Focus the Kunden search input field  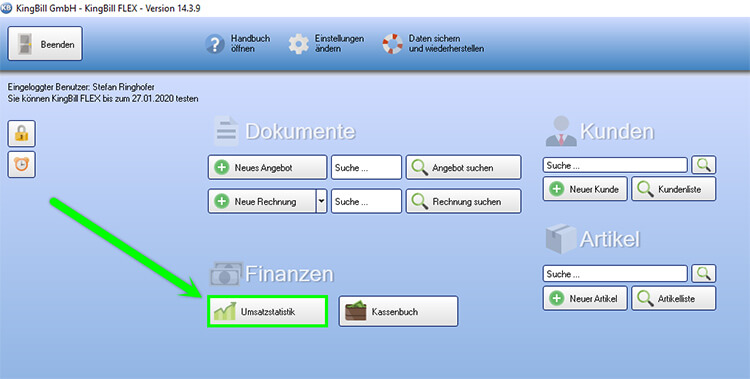(615, 165)
